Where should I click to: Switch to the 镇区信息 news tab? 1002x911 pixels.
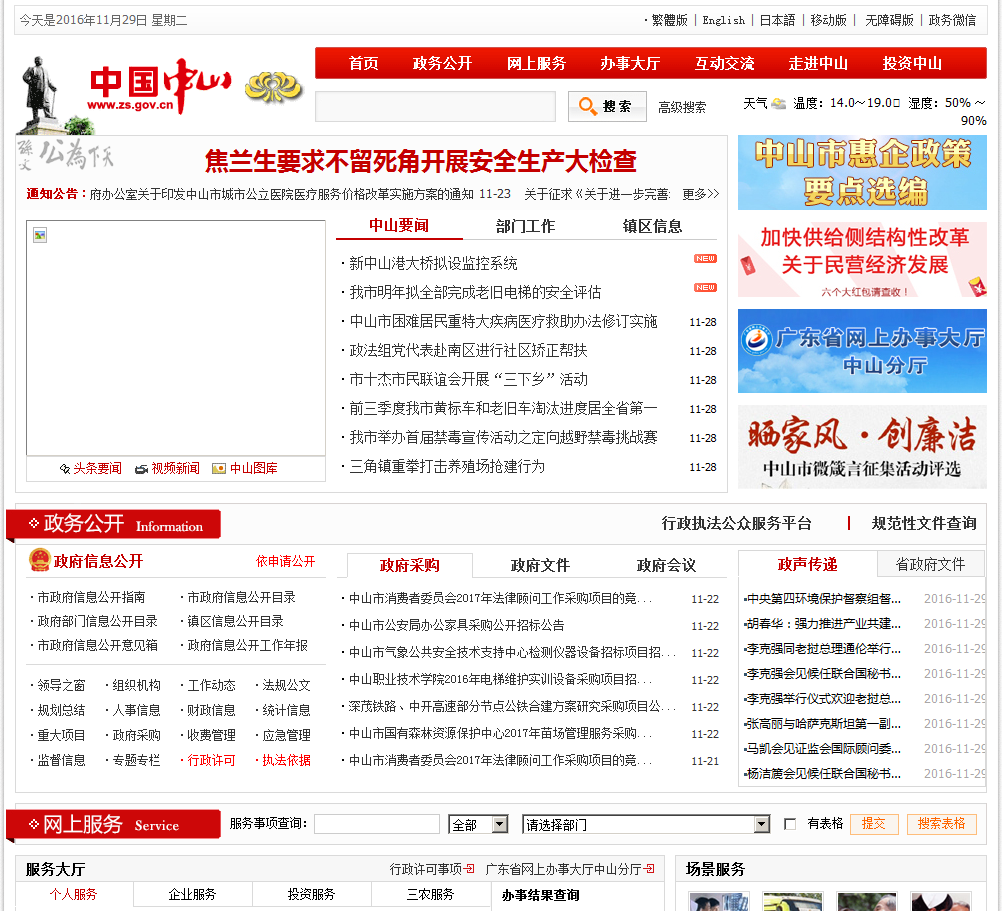652,226
